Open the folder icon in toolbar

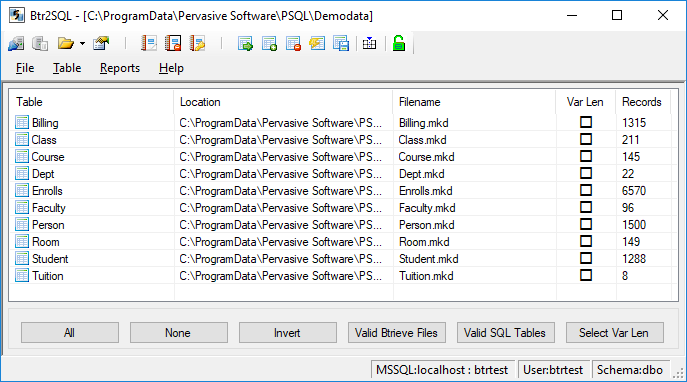[66, 43]
